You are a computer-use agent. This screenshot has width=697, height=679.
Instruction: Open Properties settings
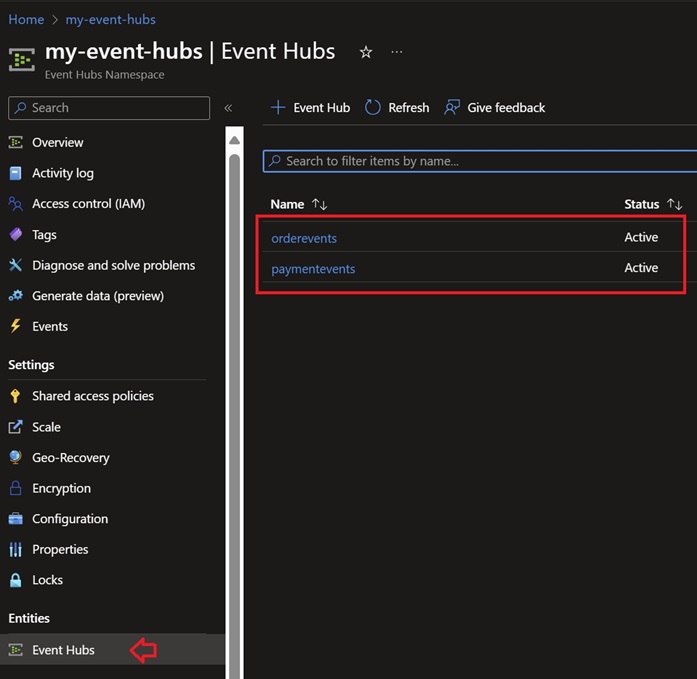coord(60,550)
